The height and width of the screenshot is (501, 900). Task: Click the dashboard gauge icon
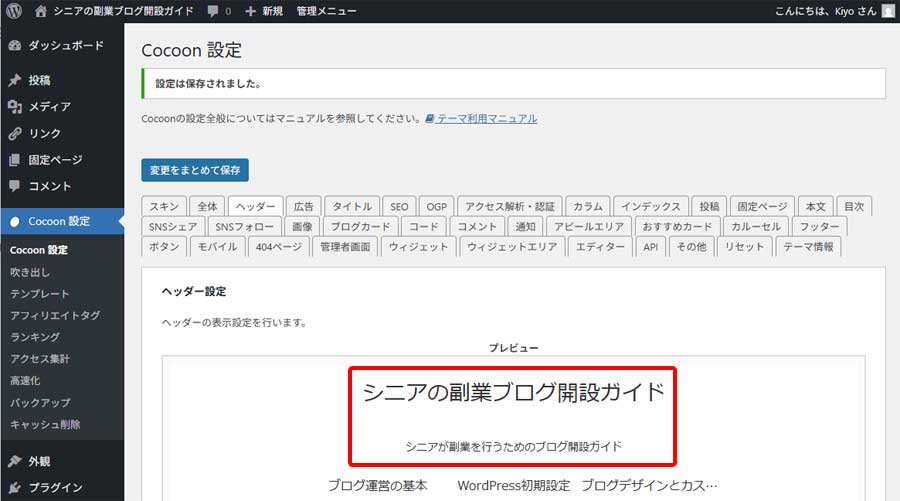(x=15, y=45)
